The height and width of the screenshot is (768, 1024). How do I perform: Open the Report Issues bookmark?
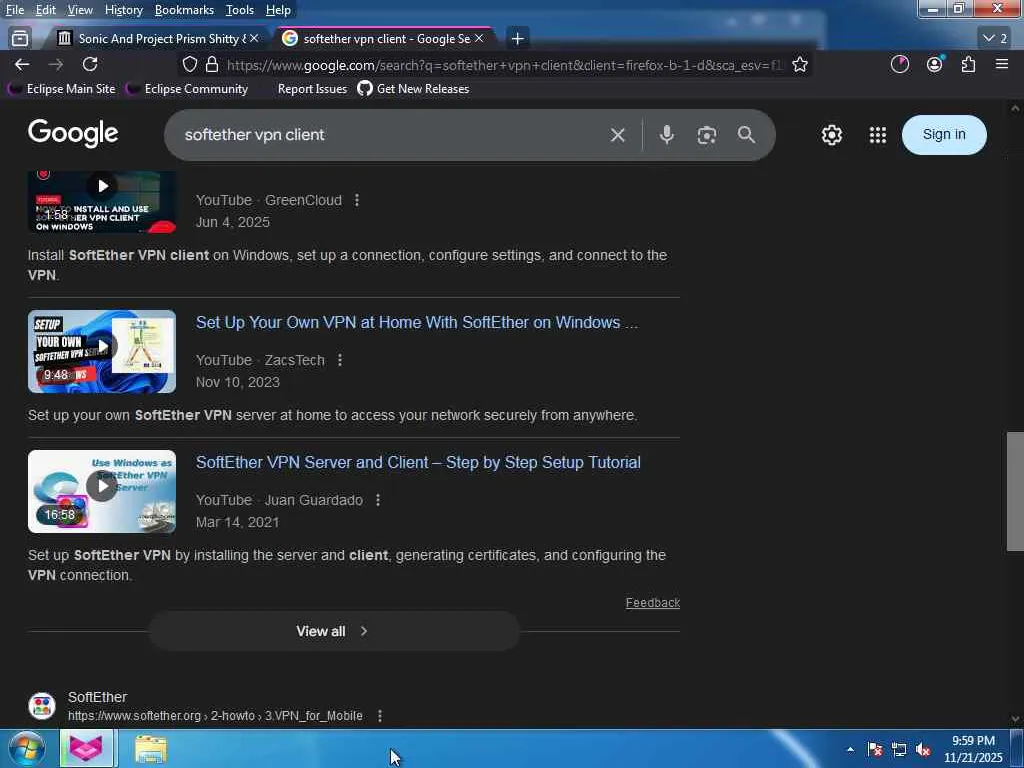click(x=312, y=89)
